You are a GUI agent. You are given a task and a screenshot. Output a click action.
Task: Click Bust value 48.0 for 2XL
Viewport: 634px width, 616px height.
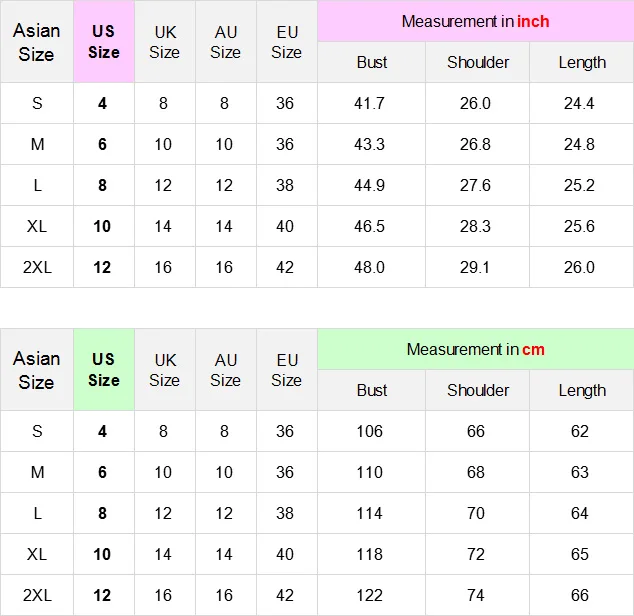[x=371, y=267]
